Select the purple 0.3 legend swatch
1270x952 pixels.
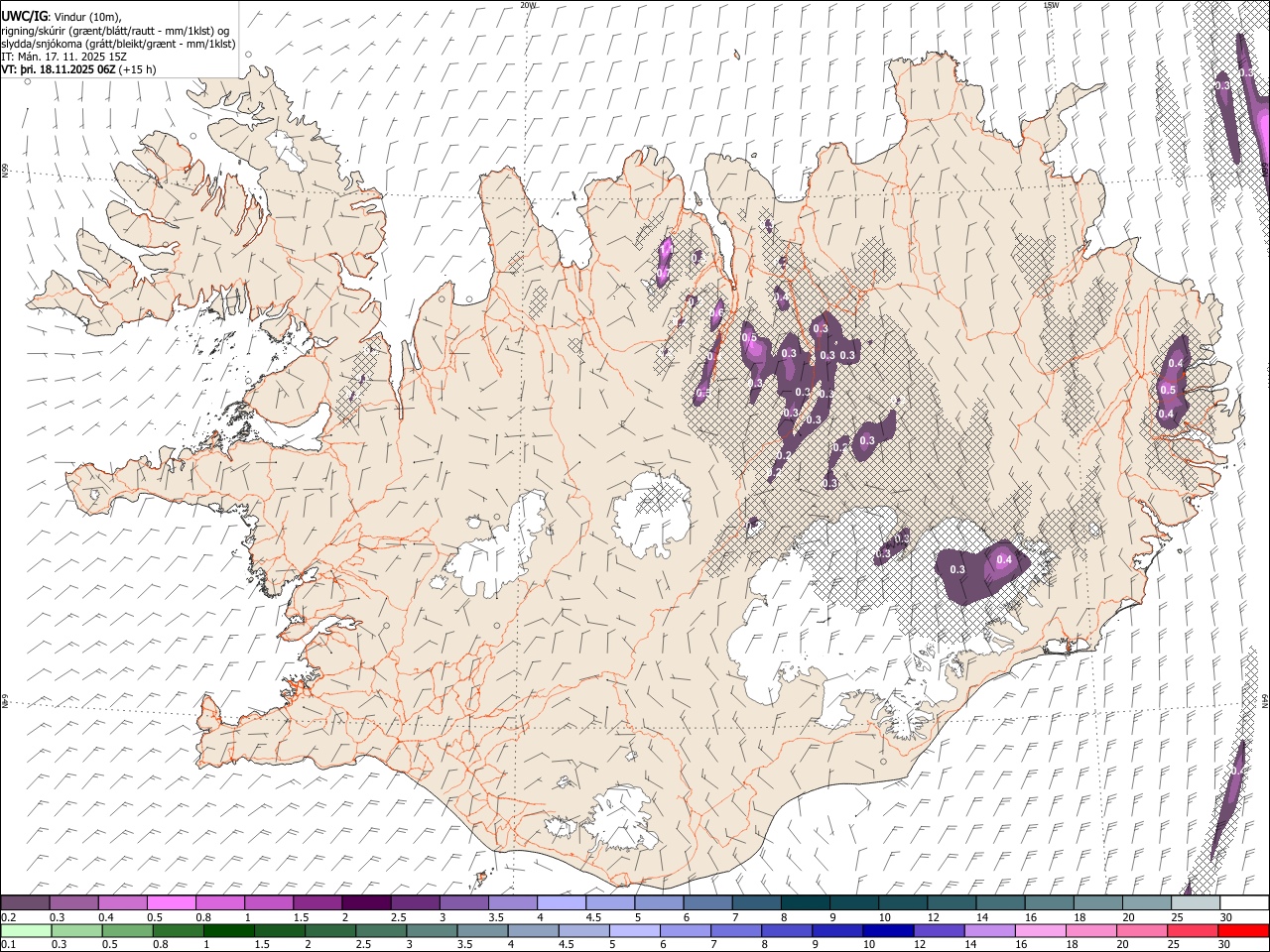point(74,903)
